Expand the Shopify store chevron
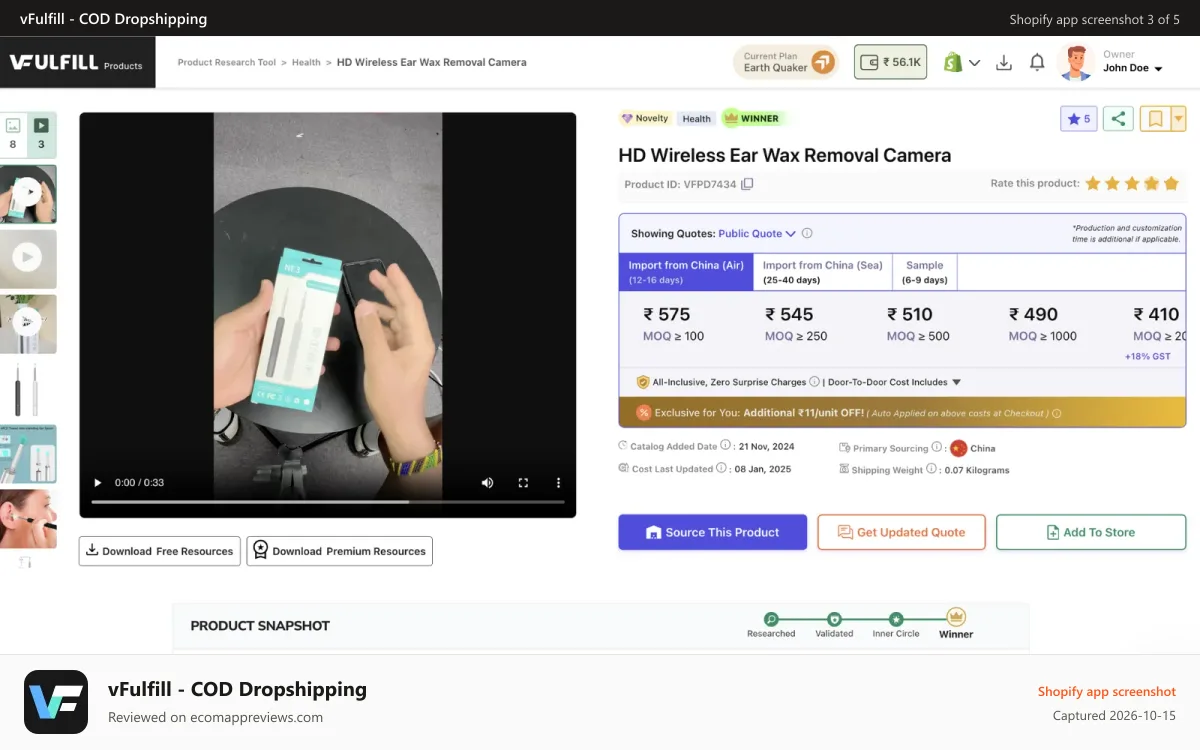This screenshot has height=750, width=1200. click(975, 63)
